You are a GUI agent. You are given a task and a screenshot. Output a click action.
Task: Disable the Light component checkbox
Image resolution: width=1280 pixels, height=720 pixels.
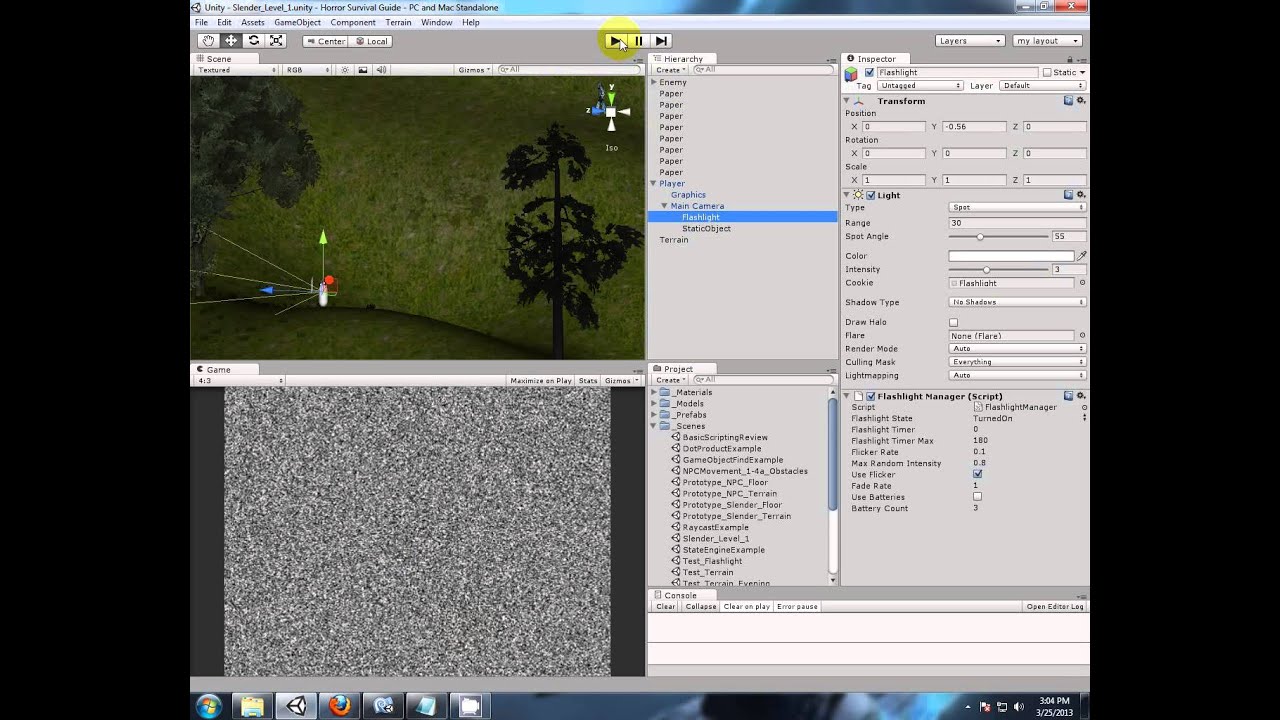pyautogui.click(x=870, y=195)
